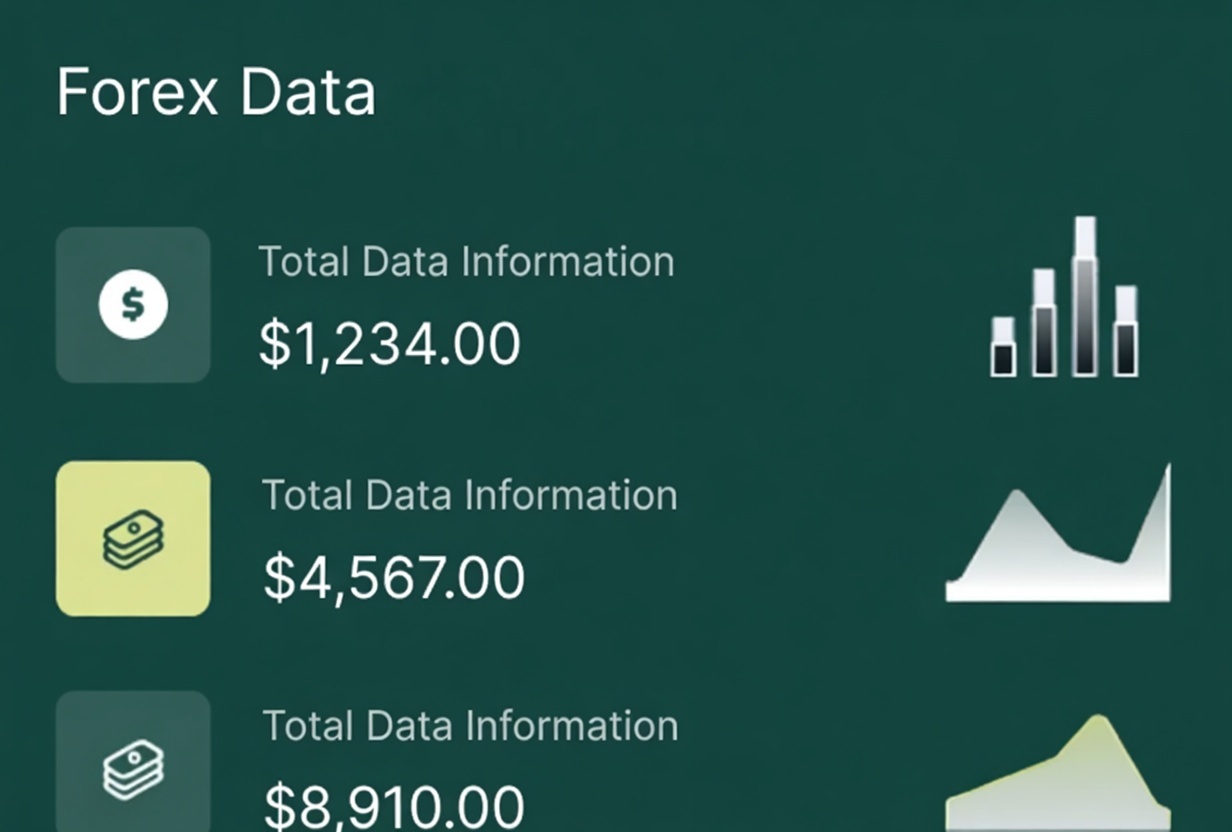Click the $1,234.00 amount
Screen dimensions: 1232x832
pos(390,345)
